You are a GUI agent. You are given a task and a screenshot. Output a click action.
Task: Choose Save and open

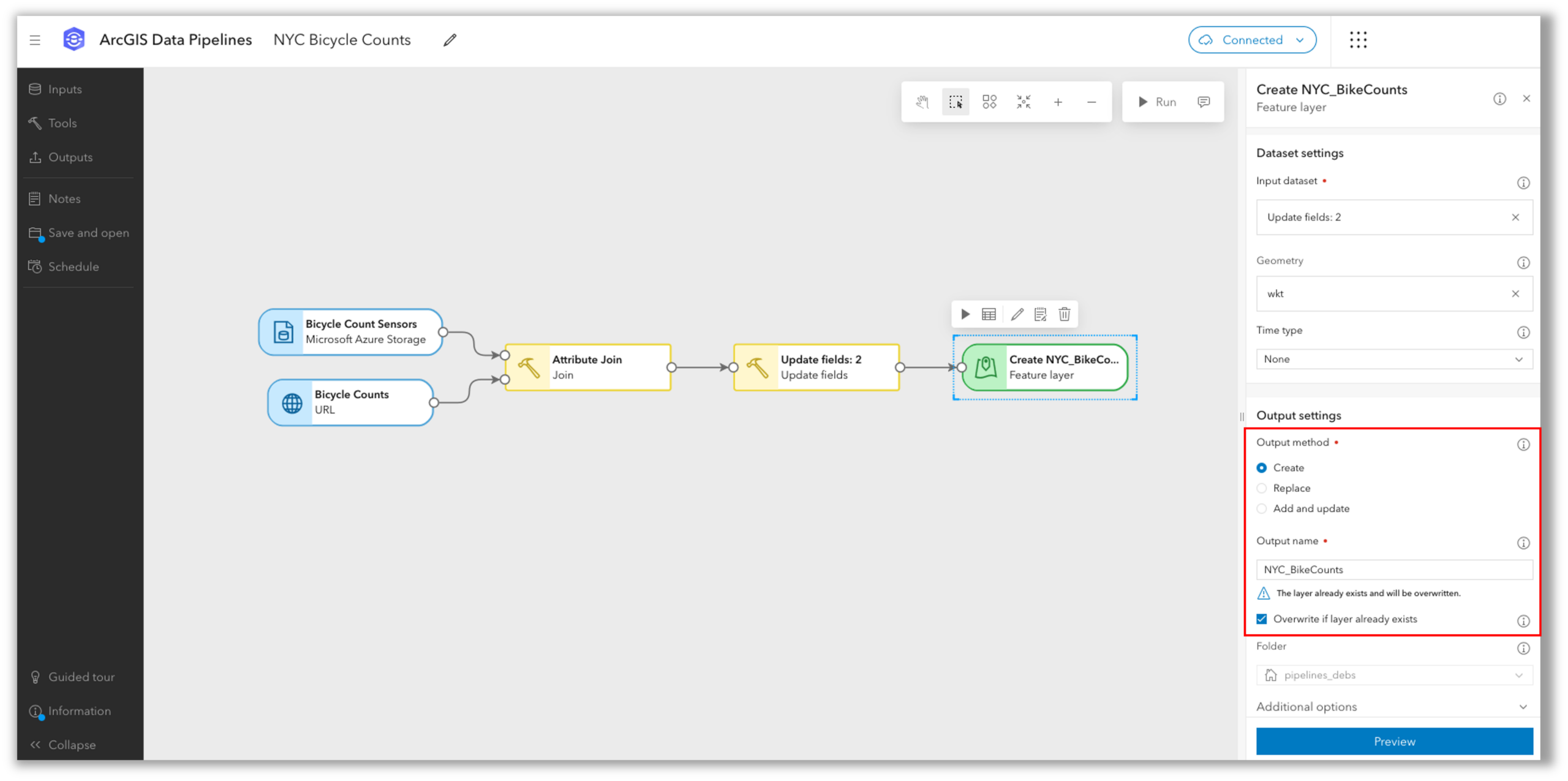[78, 233]
